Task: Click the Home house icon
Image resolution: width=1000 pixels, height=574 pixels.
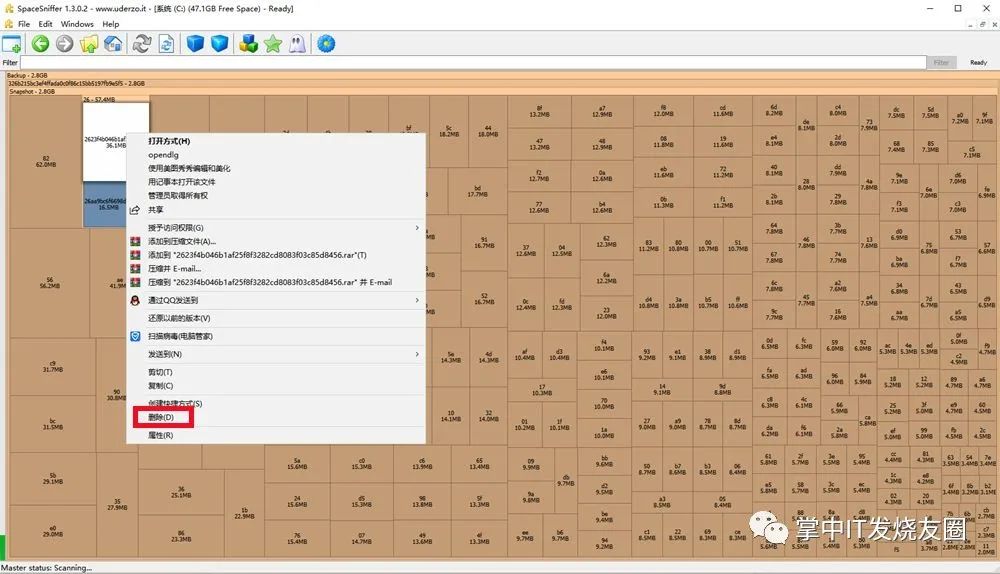Action: click(x=113, y=43)
